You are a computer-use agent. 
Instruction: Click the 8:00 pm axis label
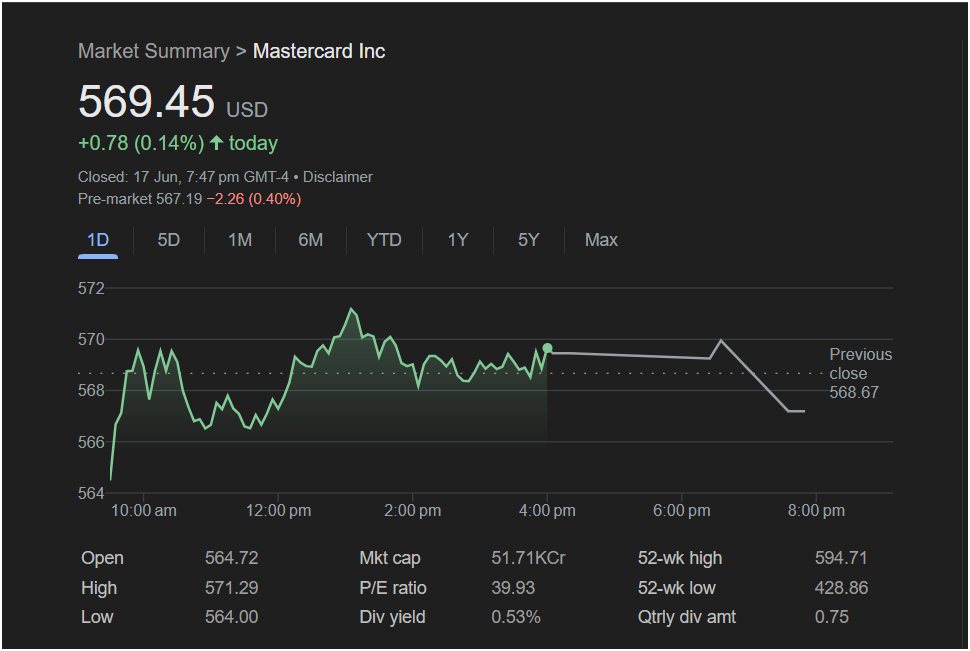click(816, 511)
